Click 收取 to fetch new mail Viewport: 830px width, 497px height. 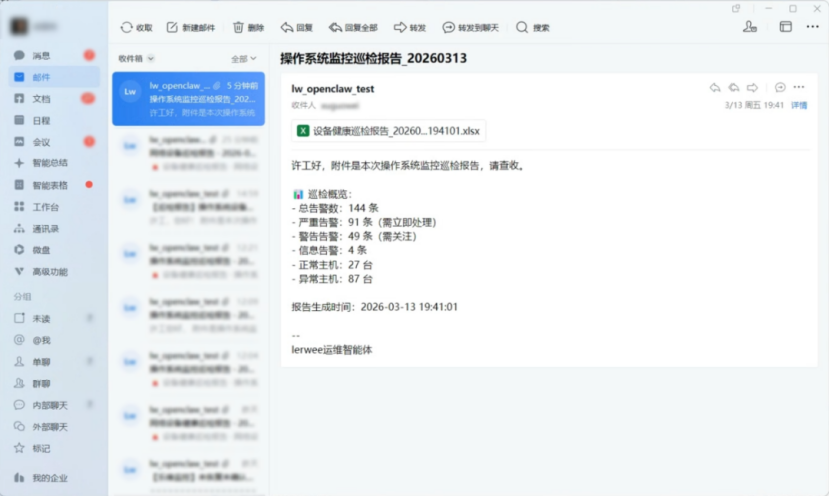pos(136,28)
